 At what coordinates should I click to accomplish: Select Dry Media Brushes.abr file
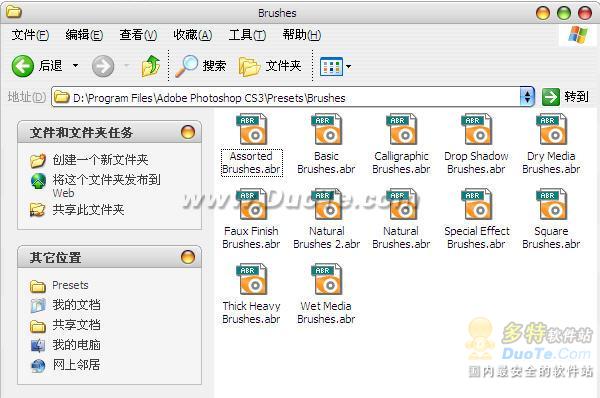point(551,144)
